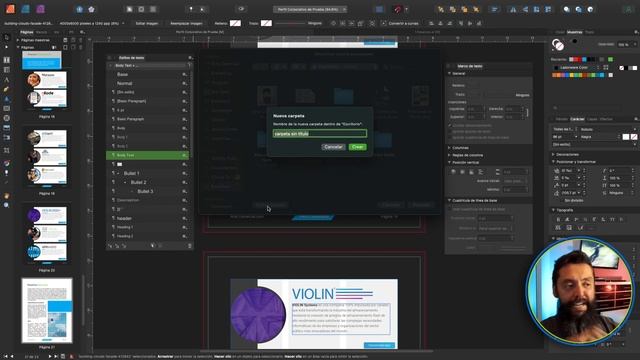Collapse the Páginas section
The width and height of the screenshot is (640, 360).
coord(18,47)
